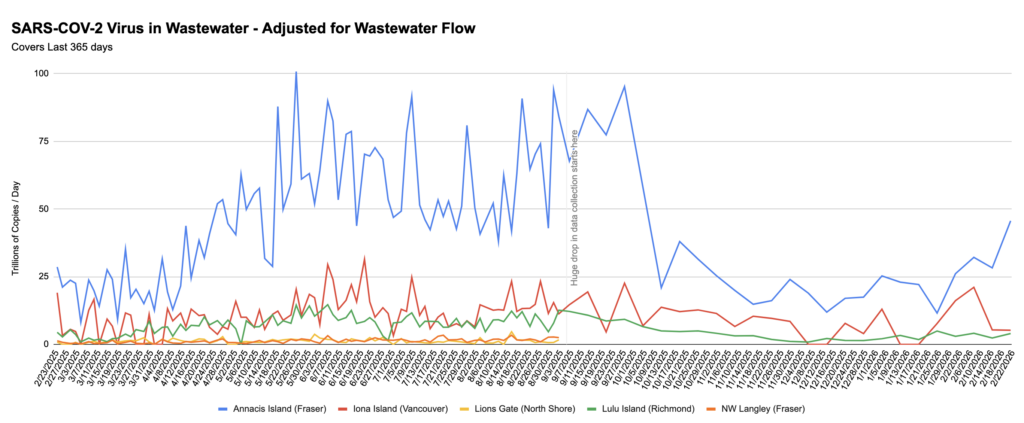Click the 50 label on the y-axis
The width and height of the screenshot is (1024, 423).
45,209
